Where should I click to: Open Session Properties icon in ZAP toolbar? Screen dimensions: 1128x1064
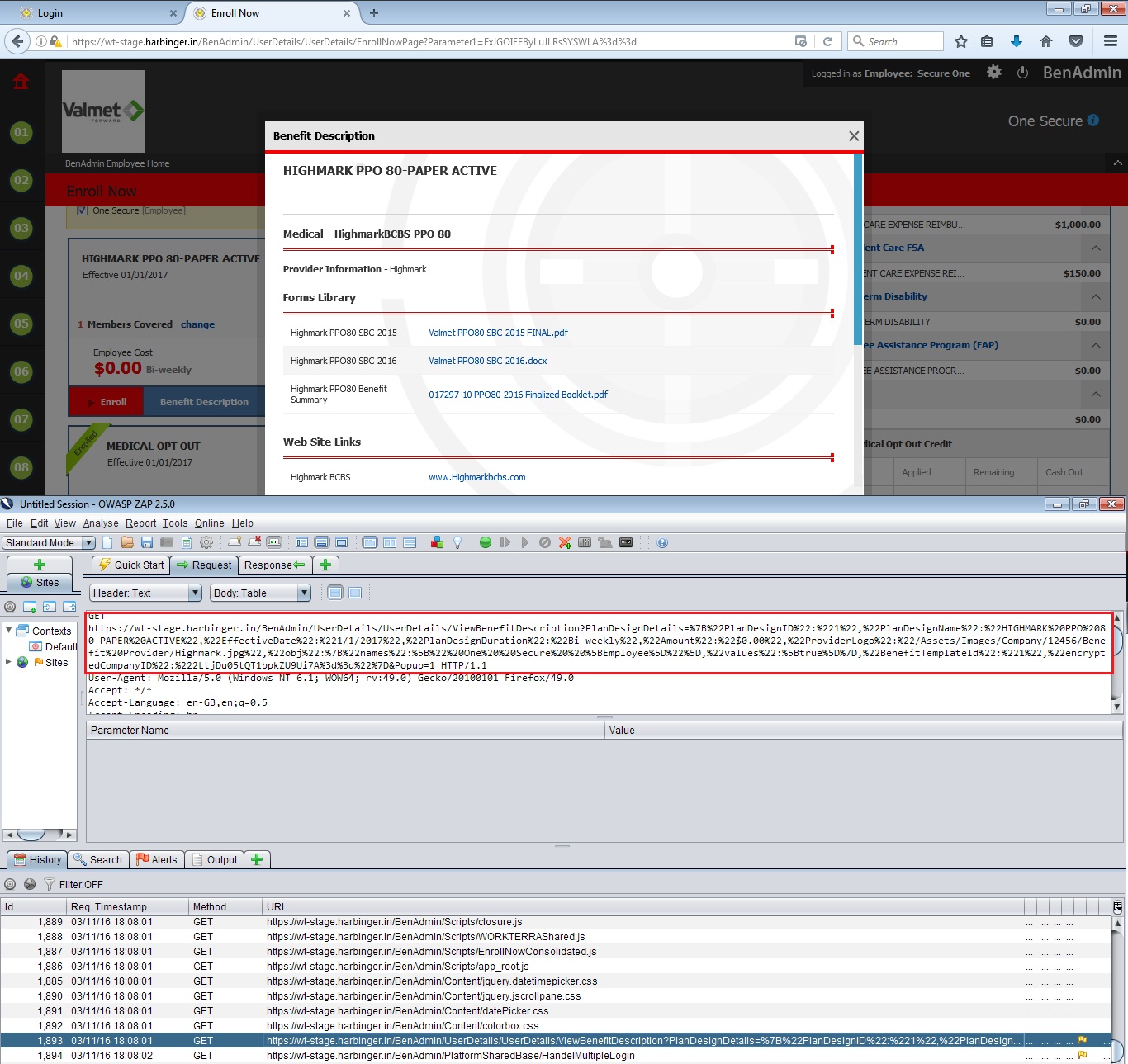coord(187,542)
